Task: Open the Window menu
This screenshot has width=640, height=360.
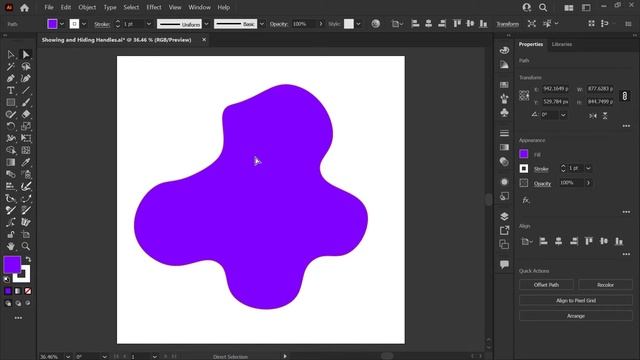Action: pyautogui.click(x=199, y=7)
